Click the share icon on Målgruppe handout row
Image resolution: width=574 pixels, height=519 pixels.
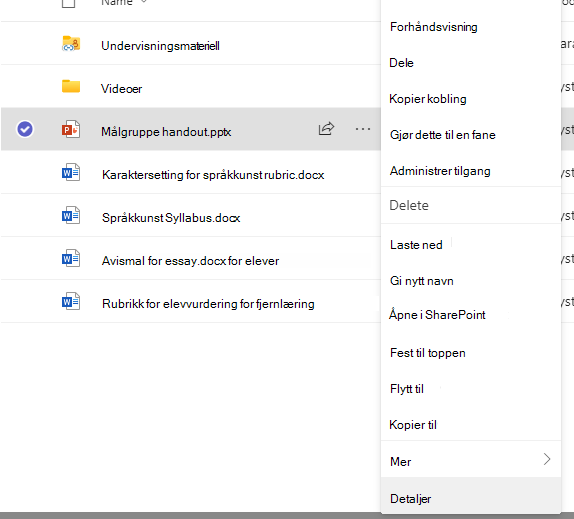pos(326,128)
